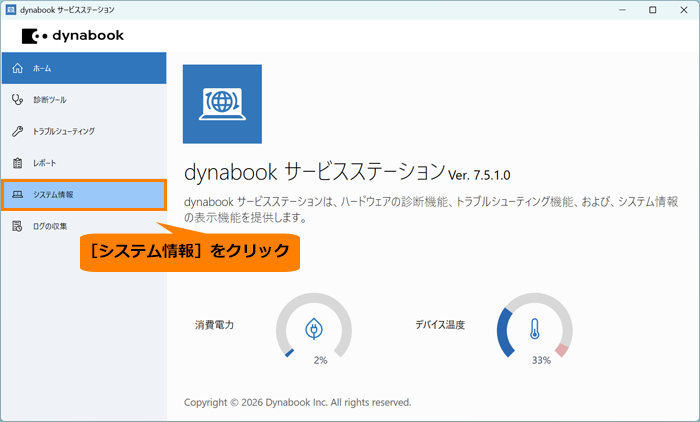The image size is (700, 422).
Task: Click the thermometer icon in temperature gauge
Action: tap(534, 329)
